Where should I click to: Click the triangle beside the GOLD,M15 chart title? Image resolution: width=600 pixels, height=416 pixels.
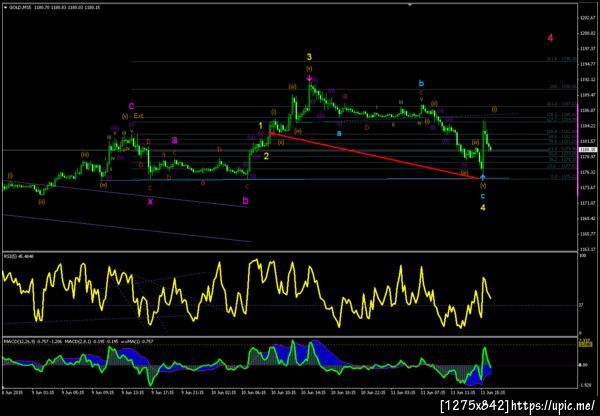tap(5, 7)
